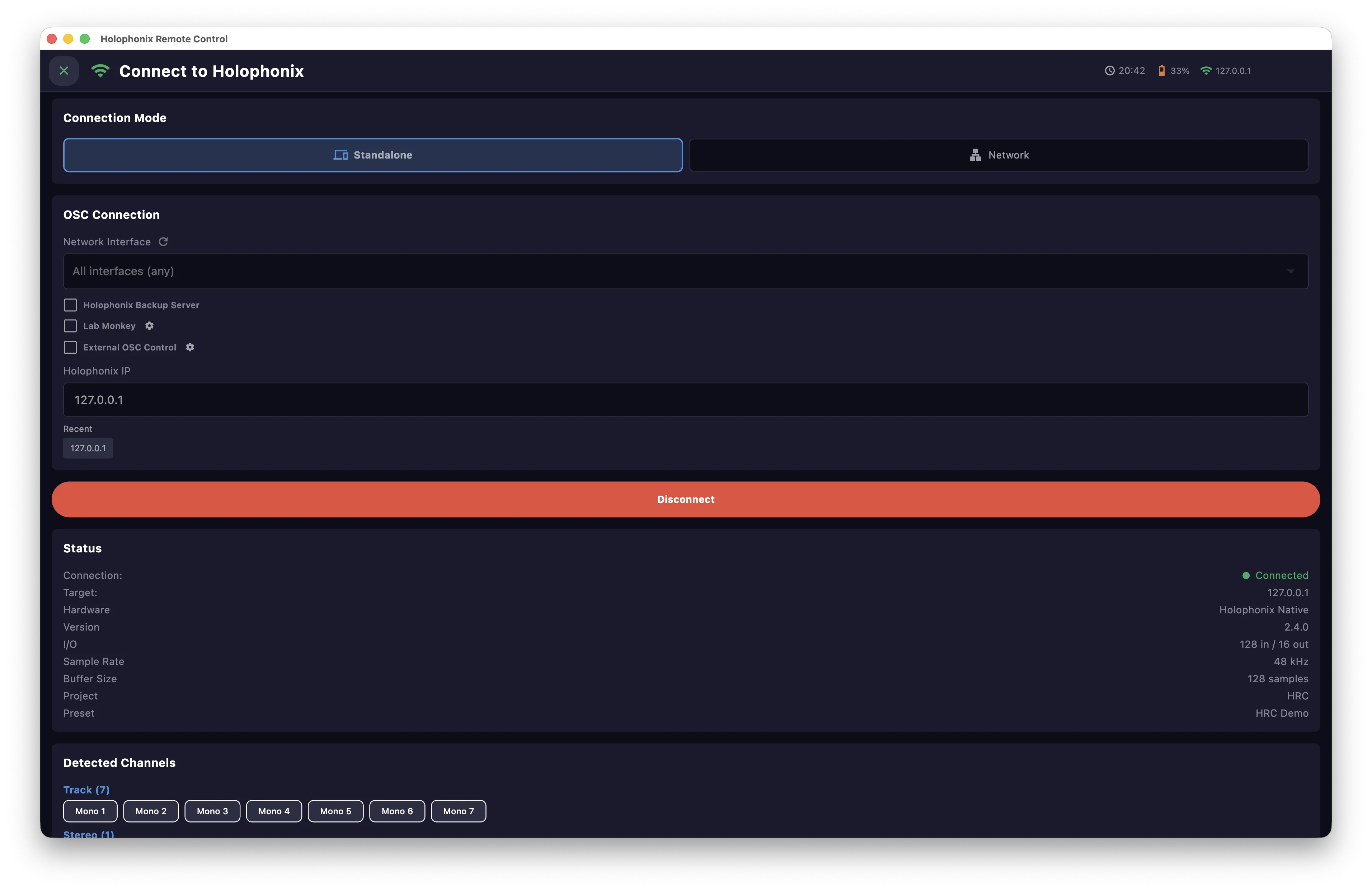Click the Standalone mode device icon
Screen dimensions: 1372x891
(x=341, y=155)
